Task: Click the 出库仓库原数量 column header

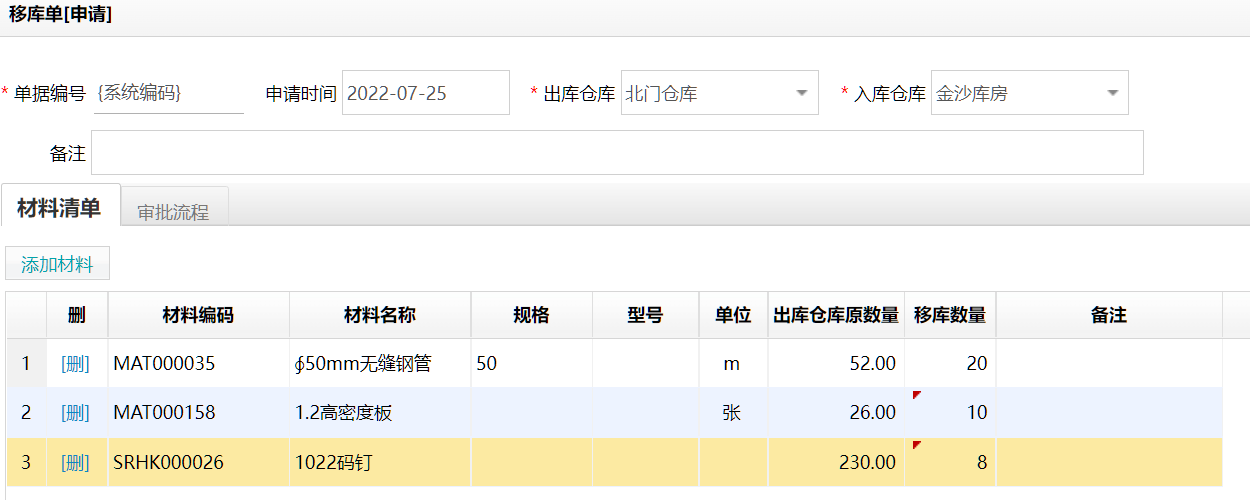Action: click(835, 316)
